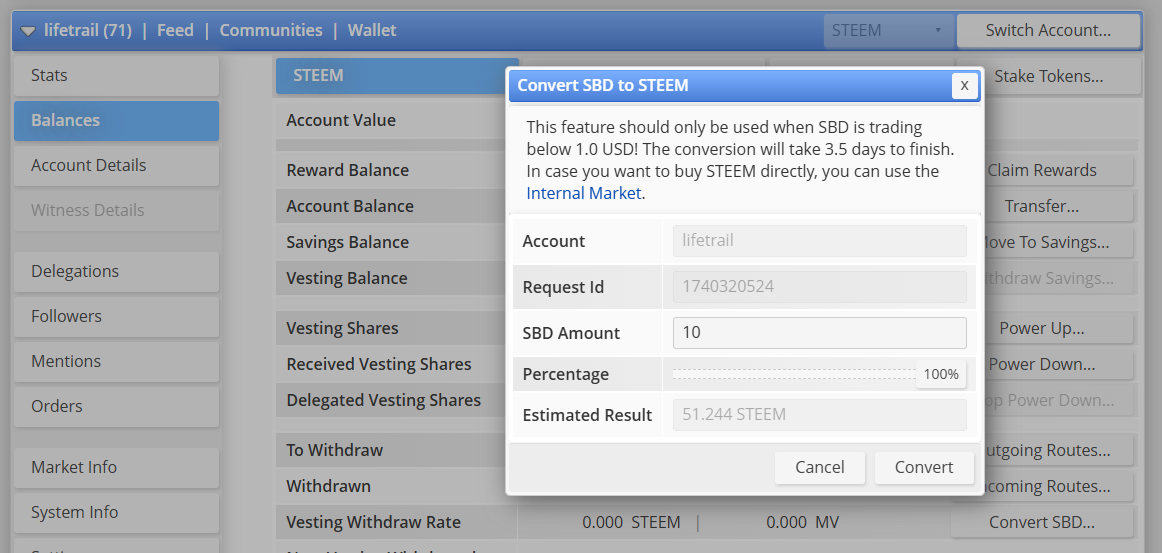Open the Delegations sidebar tab
Viewport: 1162px width, 553px height.
pyautogui.click(x=116, y=272)
